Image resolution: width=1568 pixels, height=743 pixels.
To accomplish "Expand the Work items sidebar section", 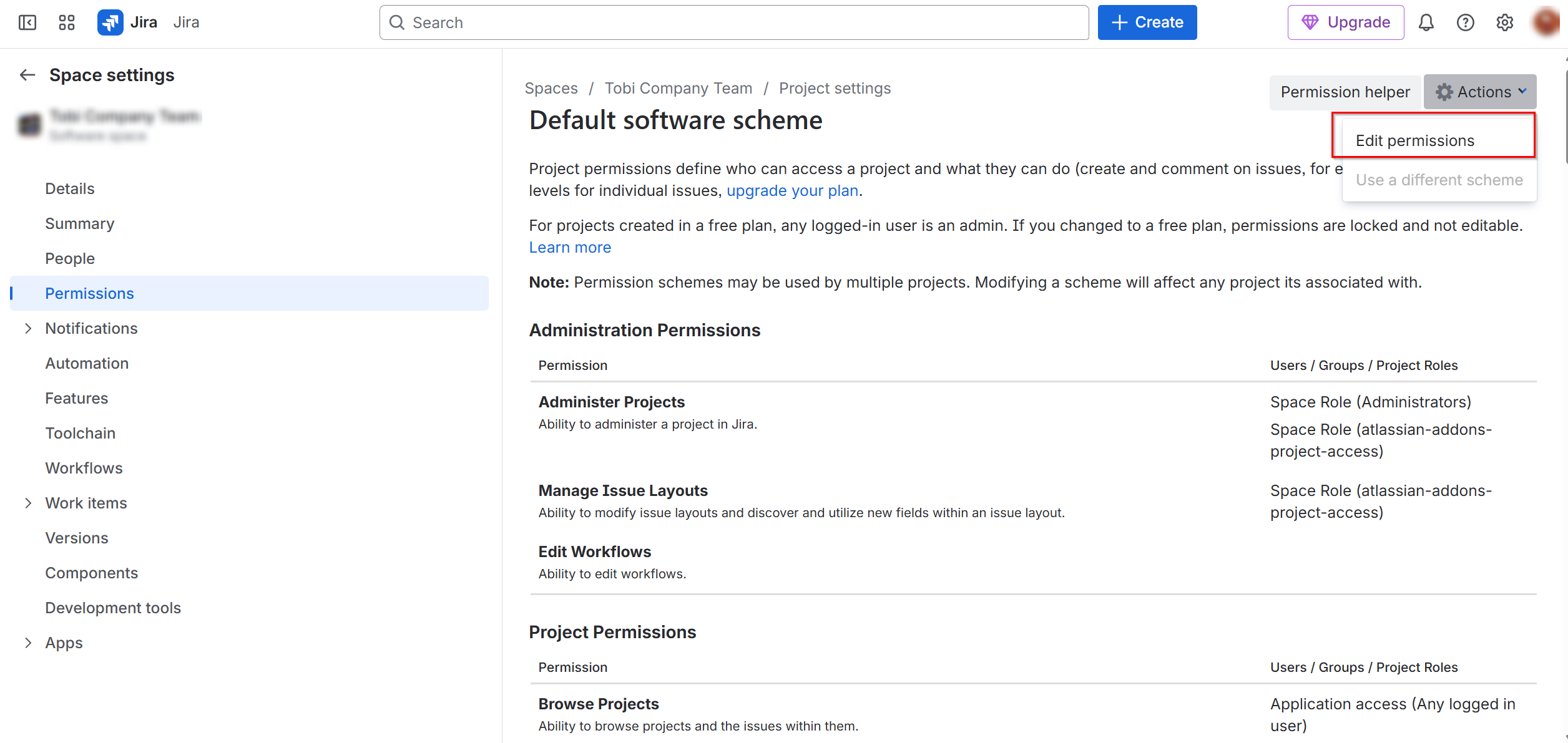I will tap(28, 503).
